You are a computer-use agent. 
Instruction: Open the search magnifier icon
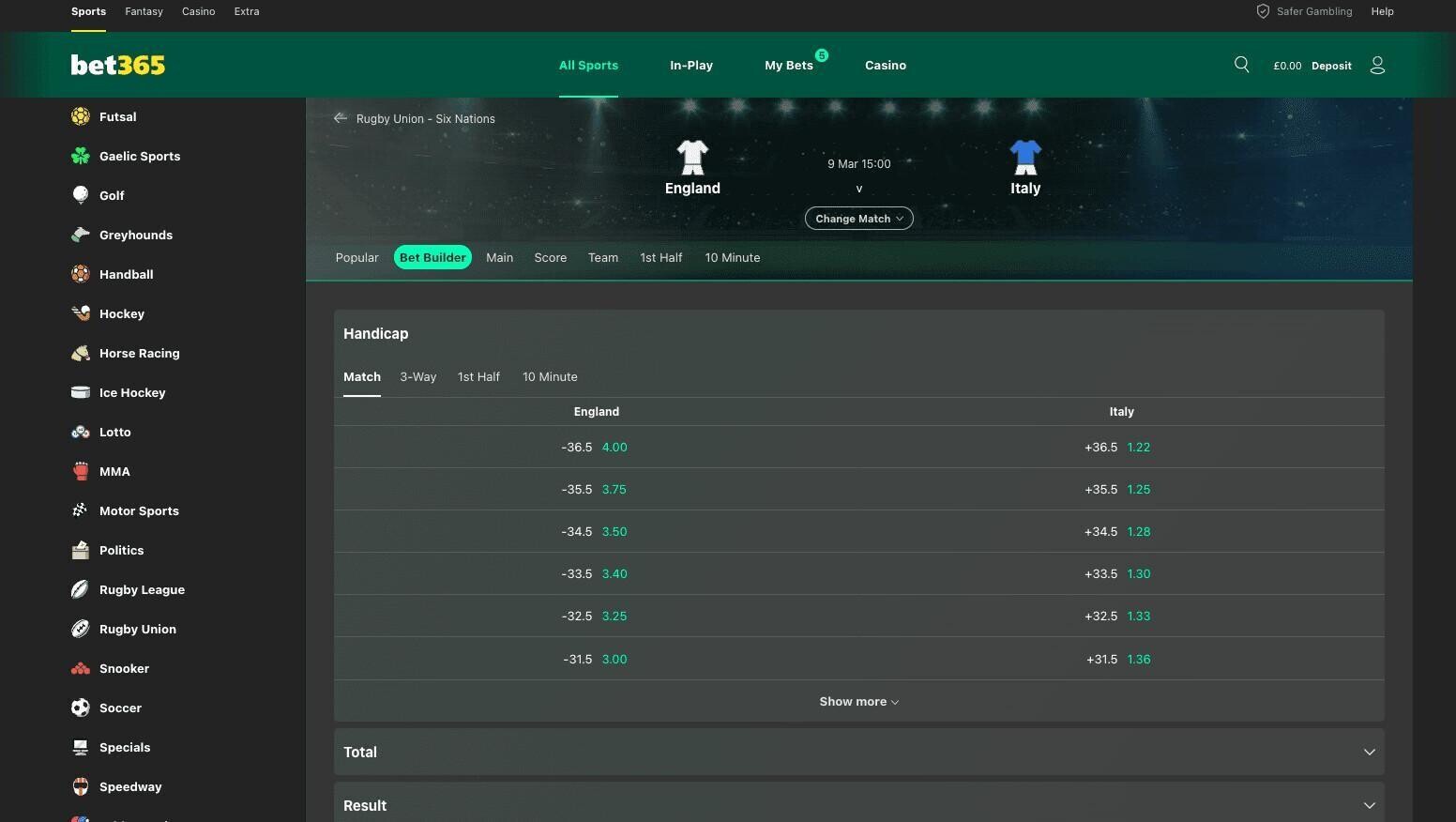pyautogui.click(x=1241, y=65)
